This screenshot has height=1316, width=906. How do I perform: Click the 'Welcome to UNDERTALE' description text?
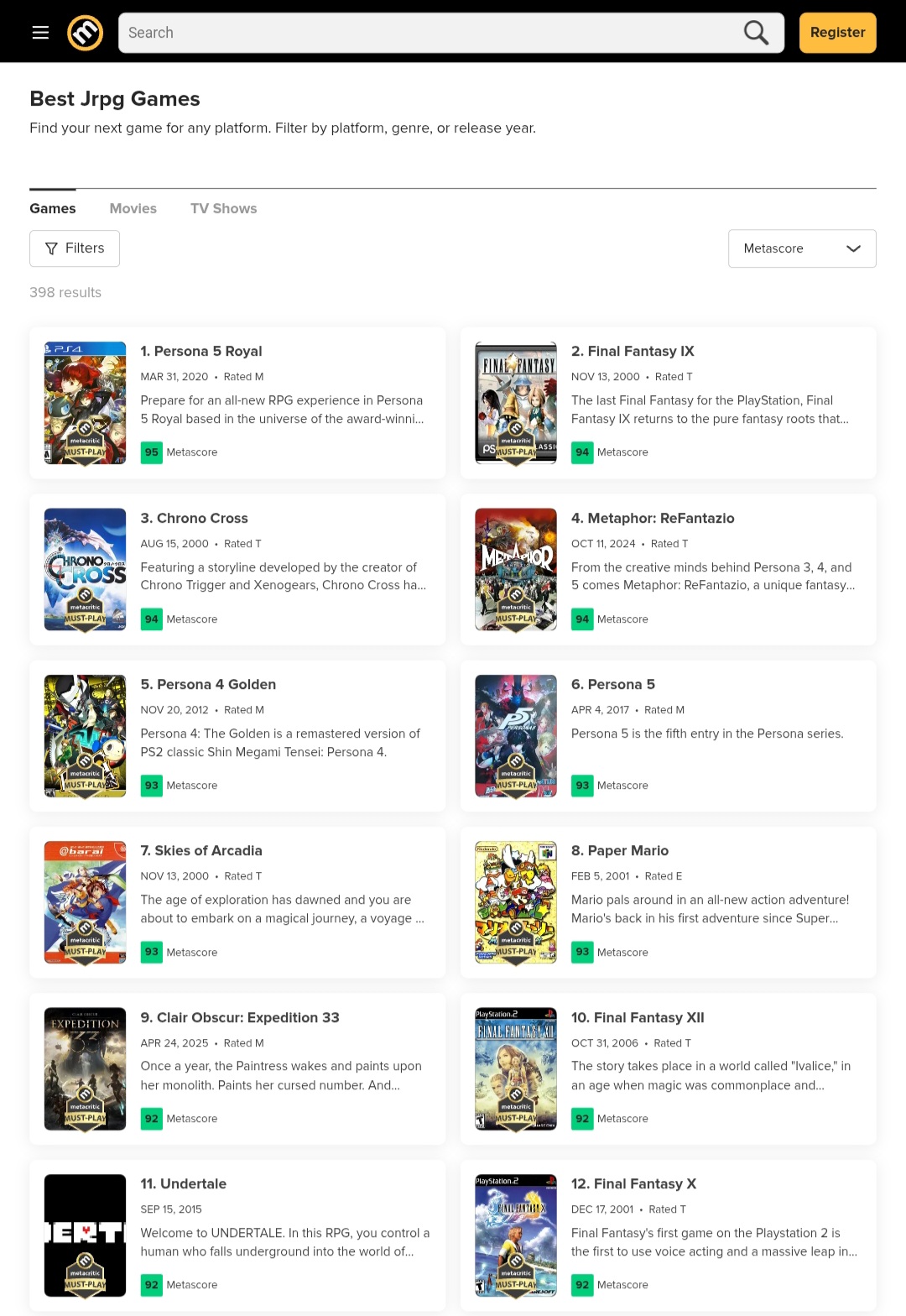click(285, 1242)
